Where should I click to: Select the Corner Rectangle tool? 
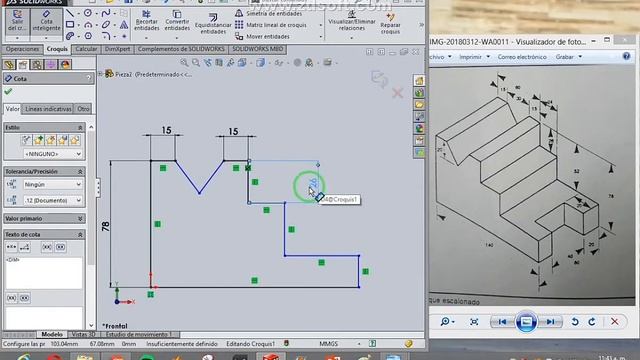click(70, 25)
